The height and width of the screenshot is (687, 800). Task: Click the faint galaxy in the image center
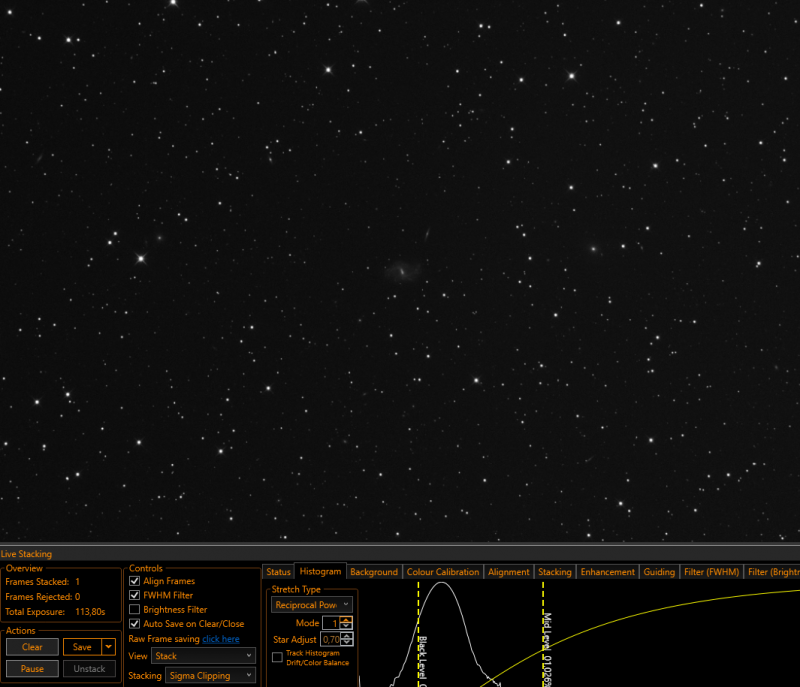pyautogui.click(x=403, y=271)
